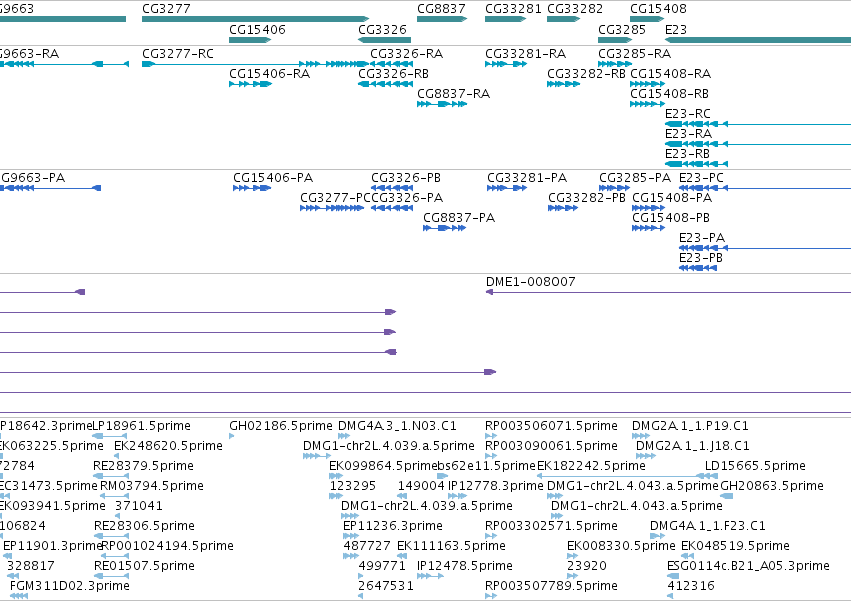This screenshot has width=851, height=601.
Task: Click the DMG4A.3_1.N03.C1 EST label
Action: [397, 426]
